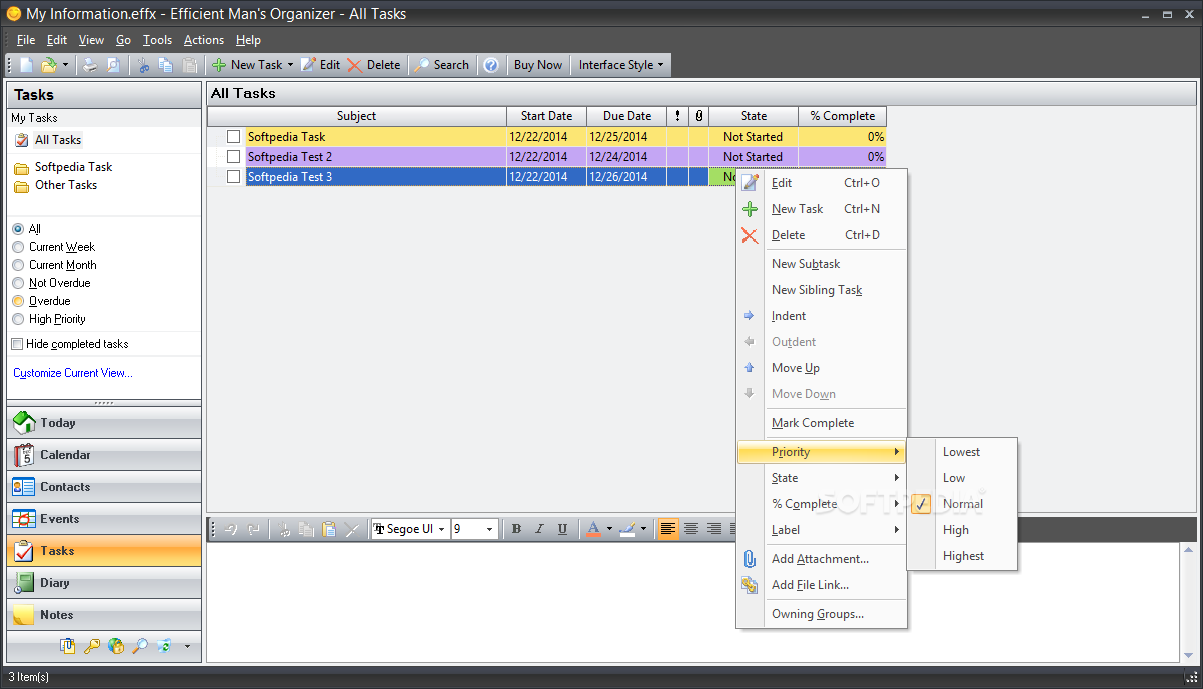The image size is (1203, 689).
Task: Toggle underline formatting in the editor toolbar
Action: point(562,529)
